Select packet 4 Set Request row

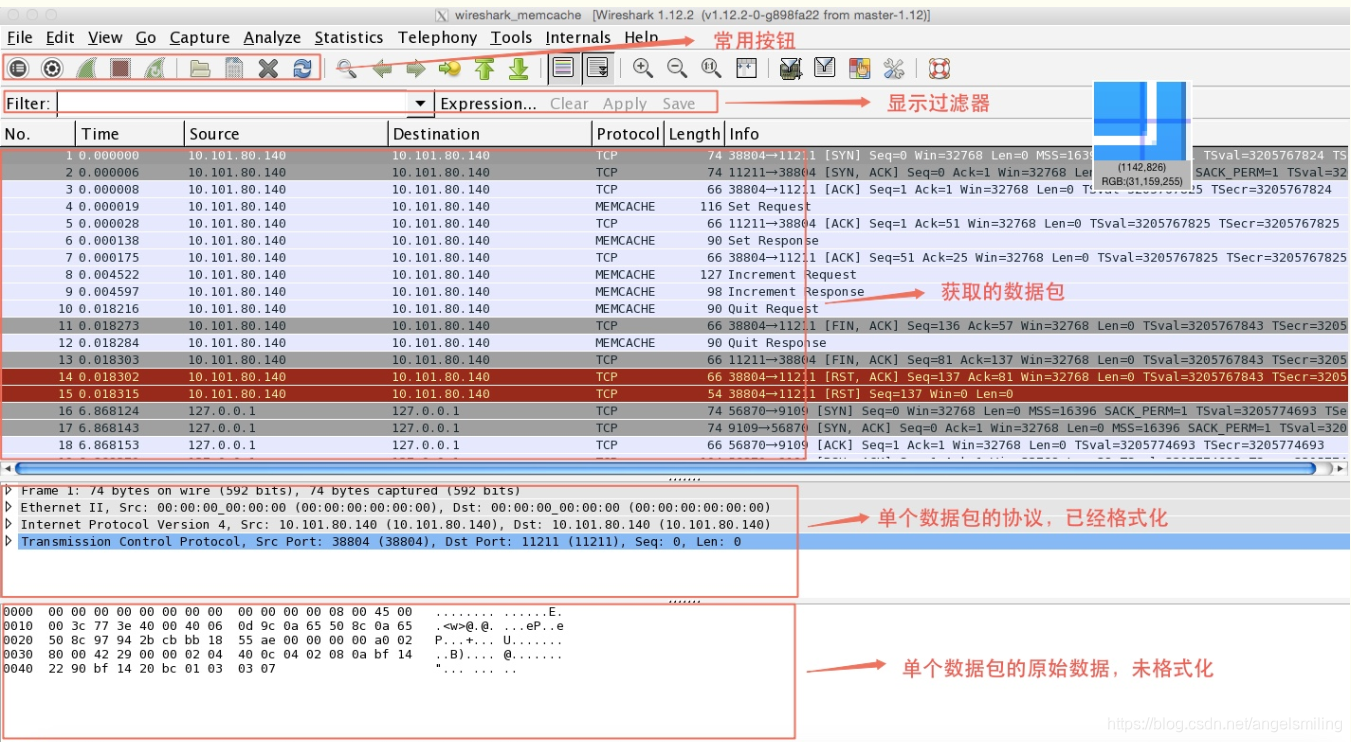(x=675, y=206)
